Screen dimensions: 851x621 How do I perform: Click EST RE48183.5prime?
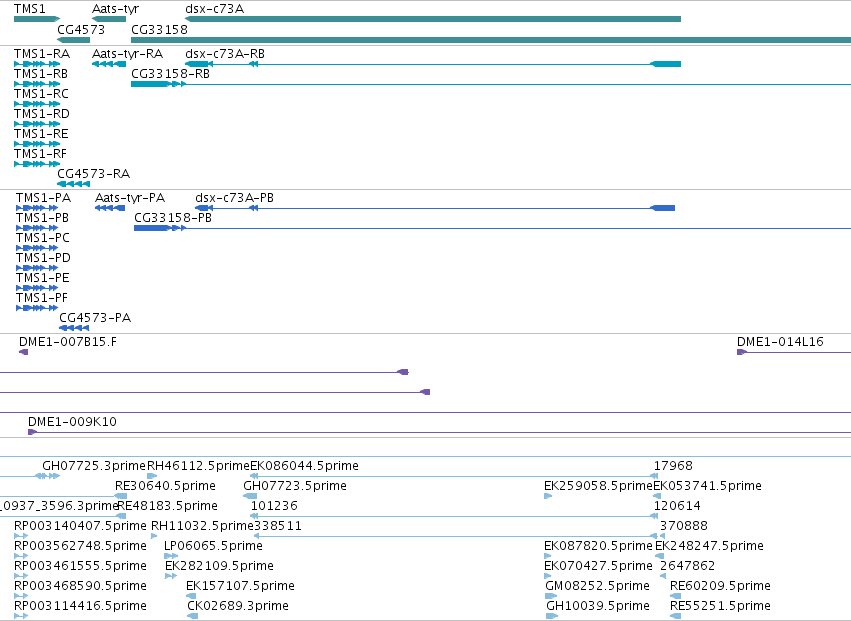(168, 506)
